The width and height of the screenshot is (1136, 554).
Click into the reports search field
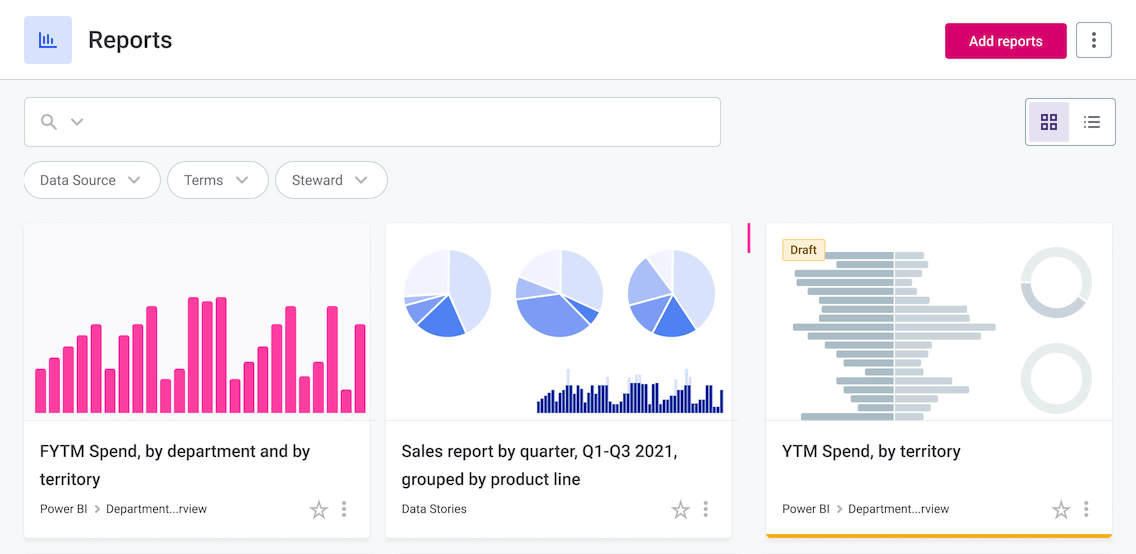pos(400,122)
